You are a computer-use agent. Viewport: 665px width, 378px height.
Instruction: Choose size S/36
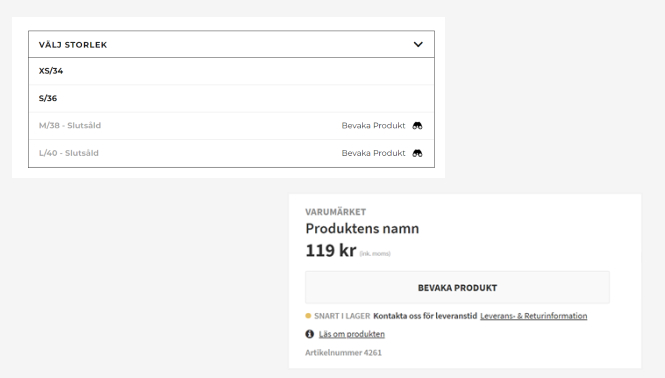point(231,98)
